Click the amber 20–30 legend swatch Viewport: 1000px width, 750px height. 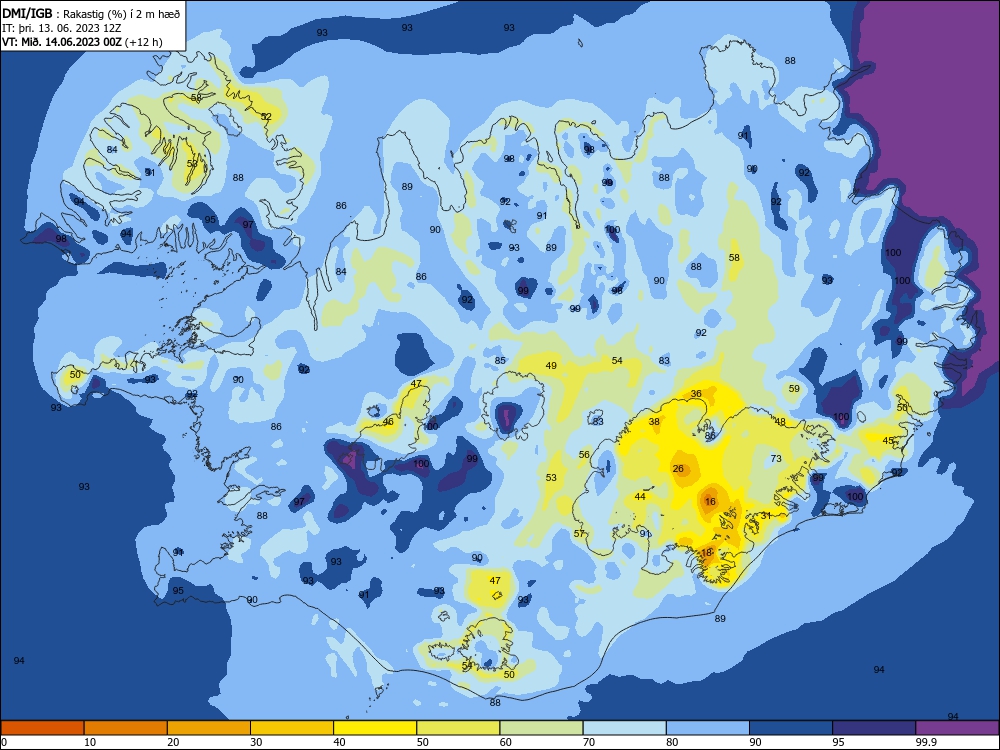click(x=209, y=728)
